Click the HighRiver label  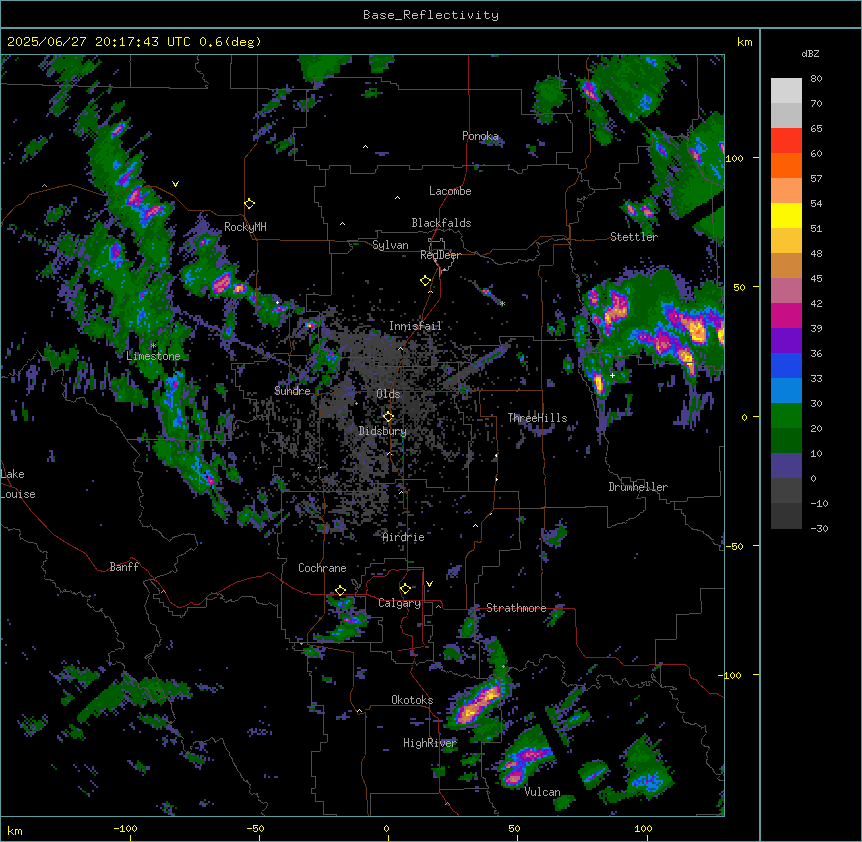(x=430, y=743)
